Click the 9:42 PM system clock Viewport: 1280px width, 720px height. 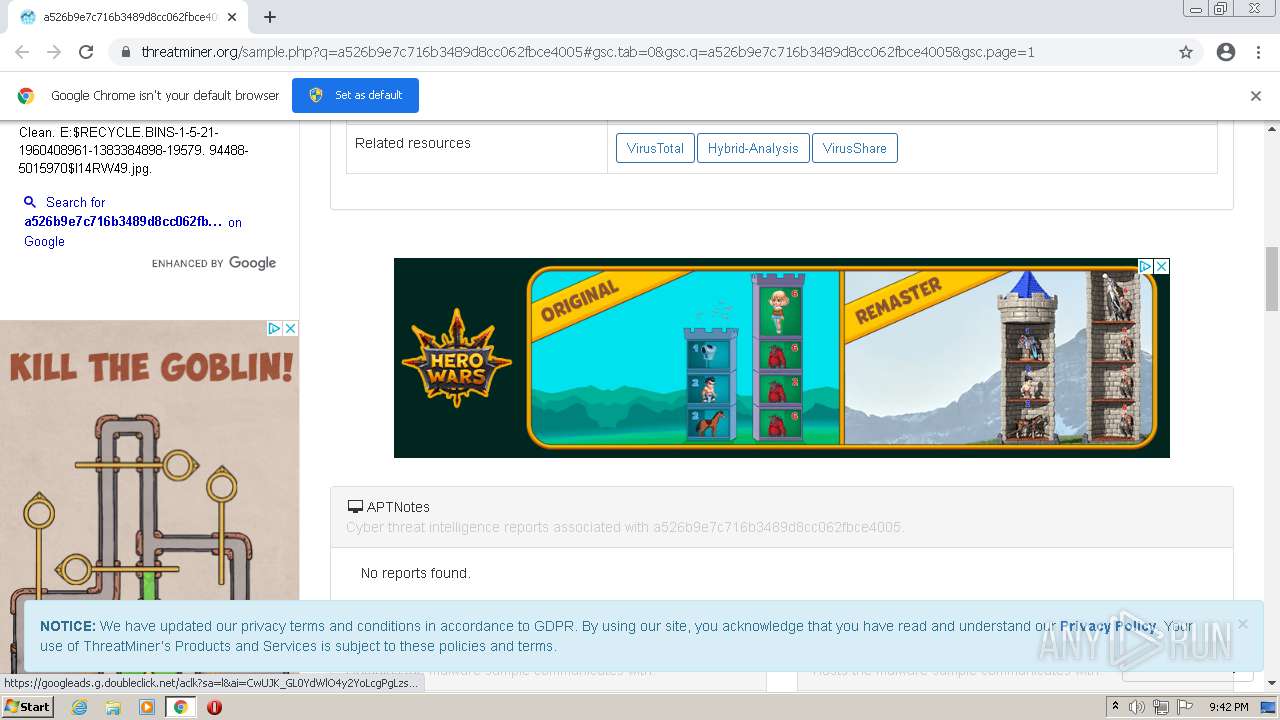[x=1229, y=707]
